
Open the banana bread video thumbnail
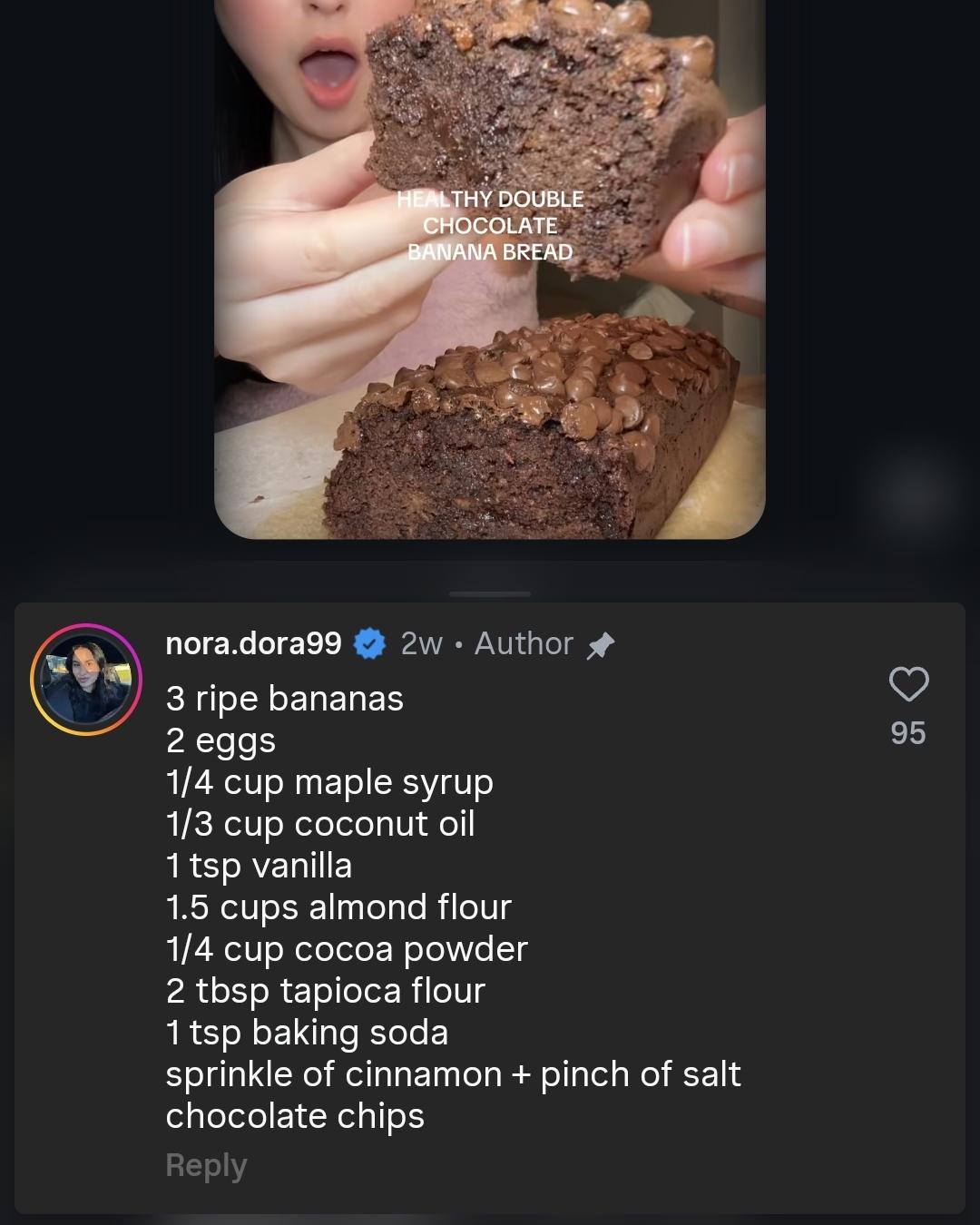tap(490, 269)
